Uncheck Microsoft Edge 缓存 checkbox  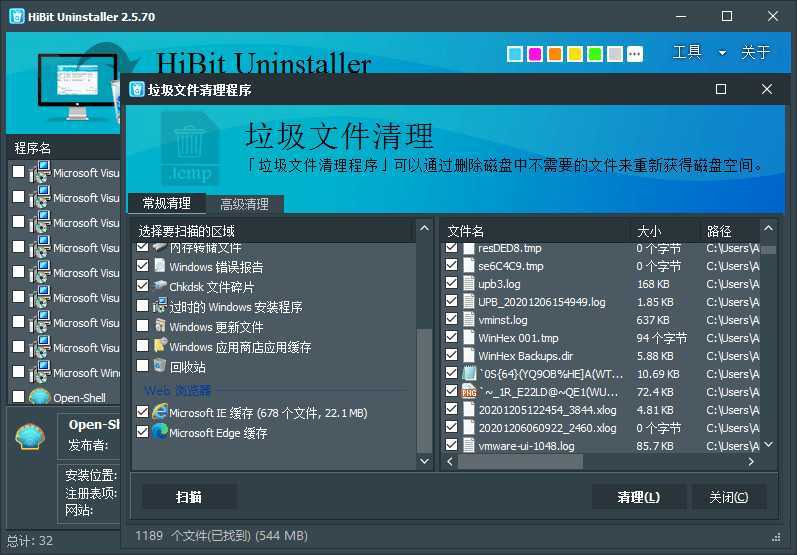coord(143,432)
